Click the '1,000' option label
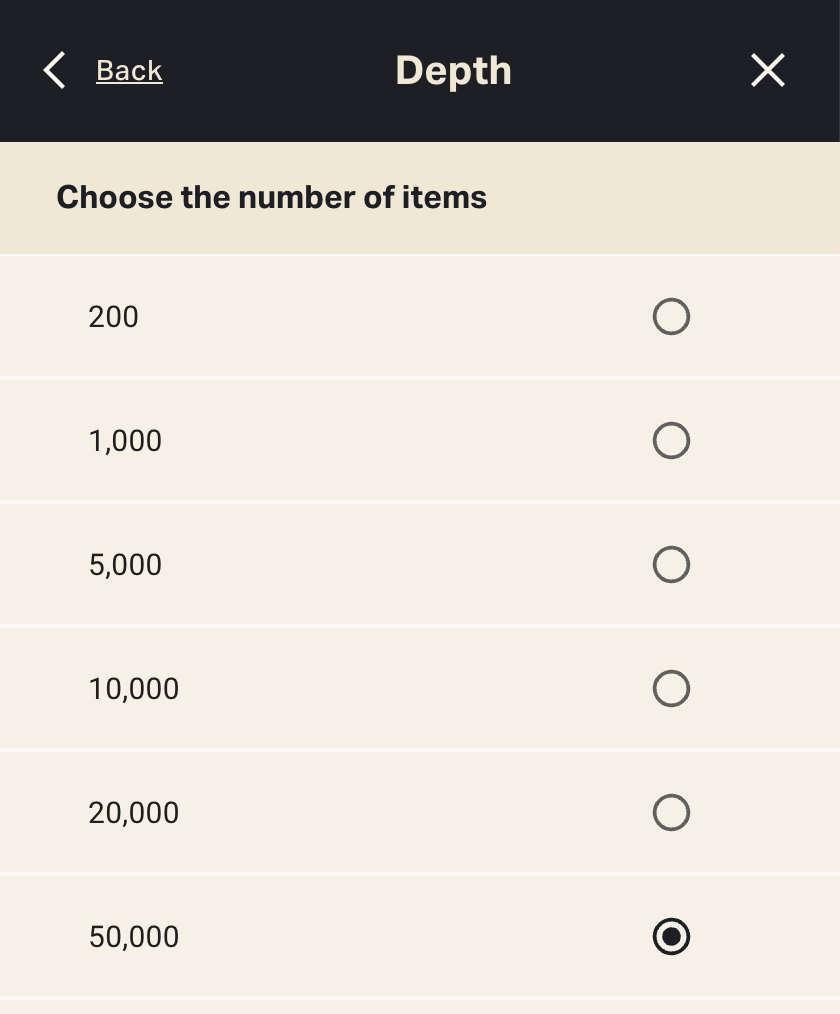This screenshot has width=840, height=1014. tap(125, 441)
